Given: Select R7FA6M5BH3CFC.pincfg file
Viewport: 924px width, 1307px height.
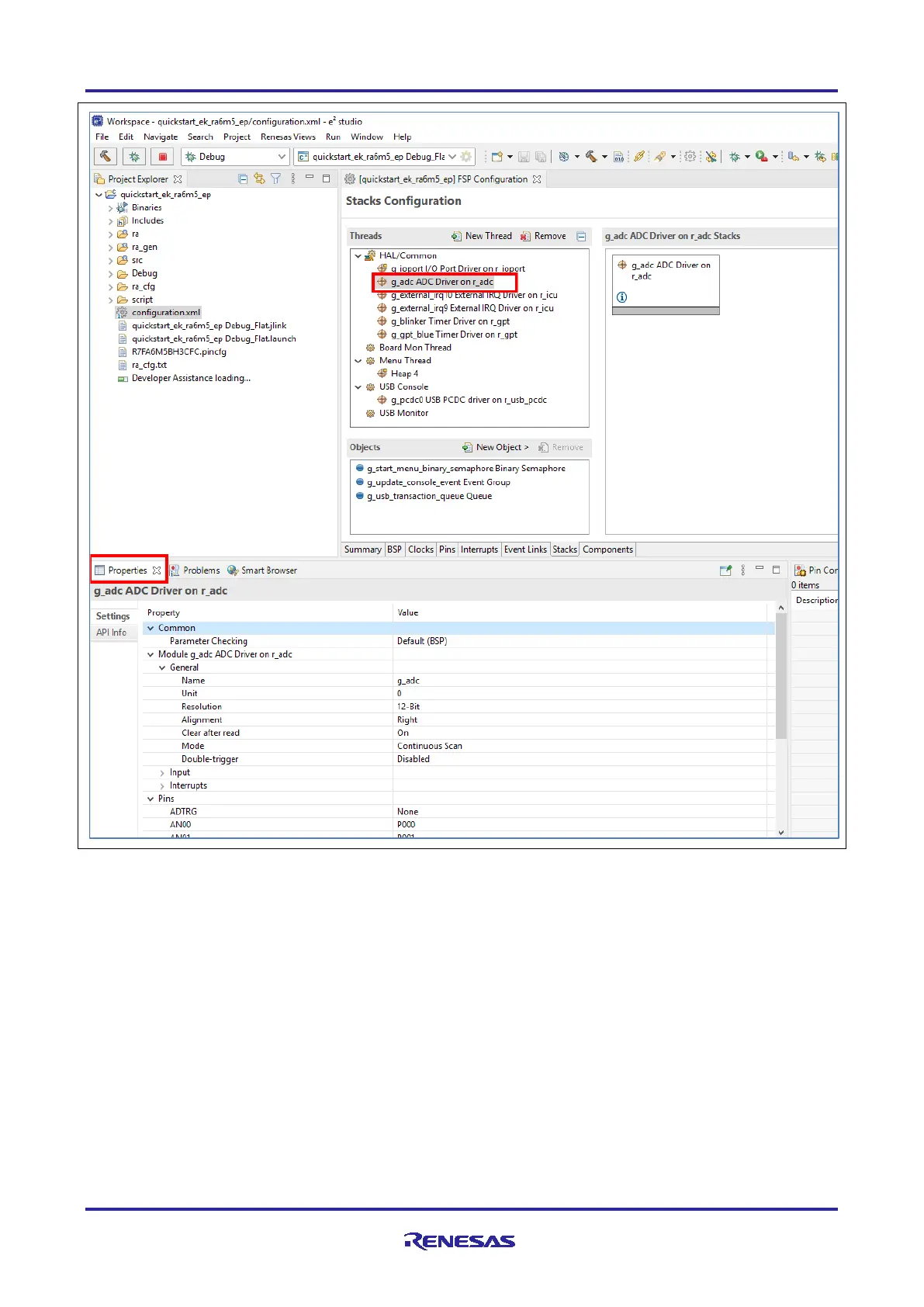Looking at the screenshot, I should click(x=178, y=352).
